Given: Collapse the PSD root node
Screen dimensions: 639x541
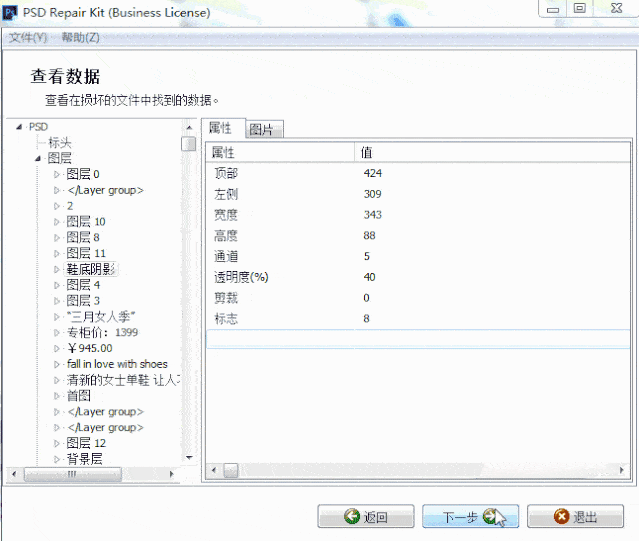Looking at the screenshot, I should [19, 127].
